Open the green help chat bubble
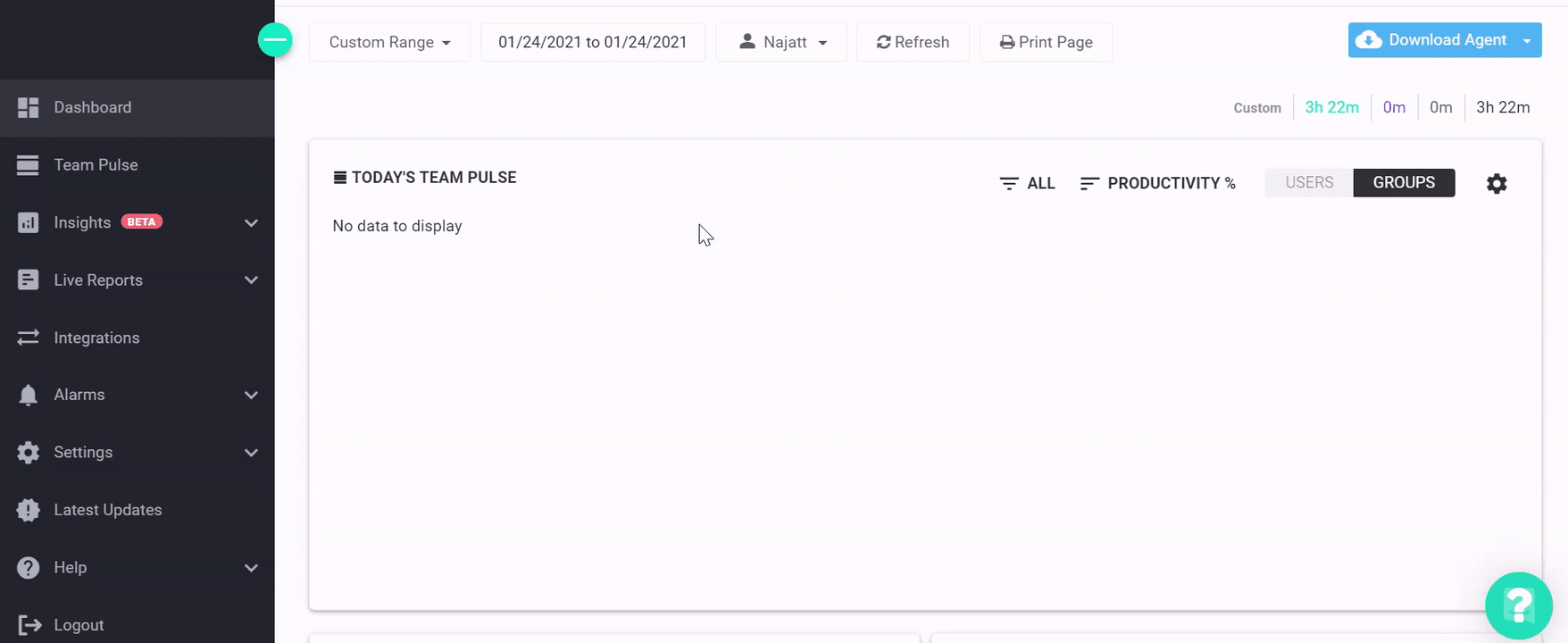 (x=1519, y=605)
